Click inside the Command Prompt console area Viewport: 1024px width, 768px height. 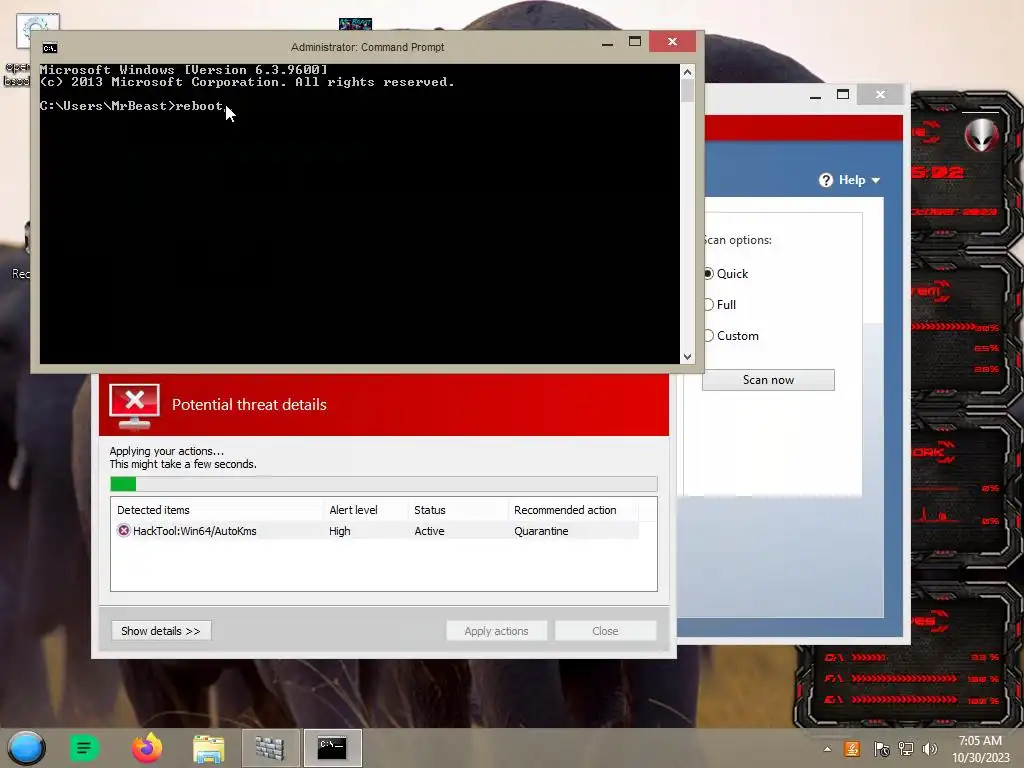(359, 214)
